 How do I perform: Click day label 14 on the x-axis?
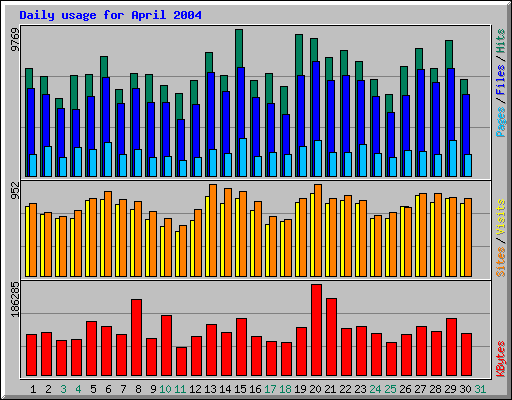coord(225,389)
